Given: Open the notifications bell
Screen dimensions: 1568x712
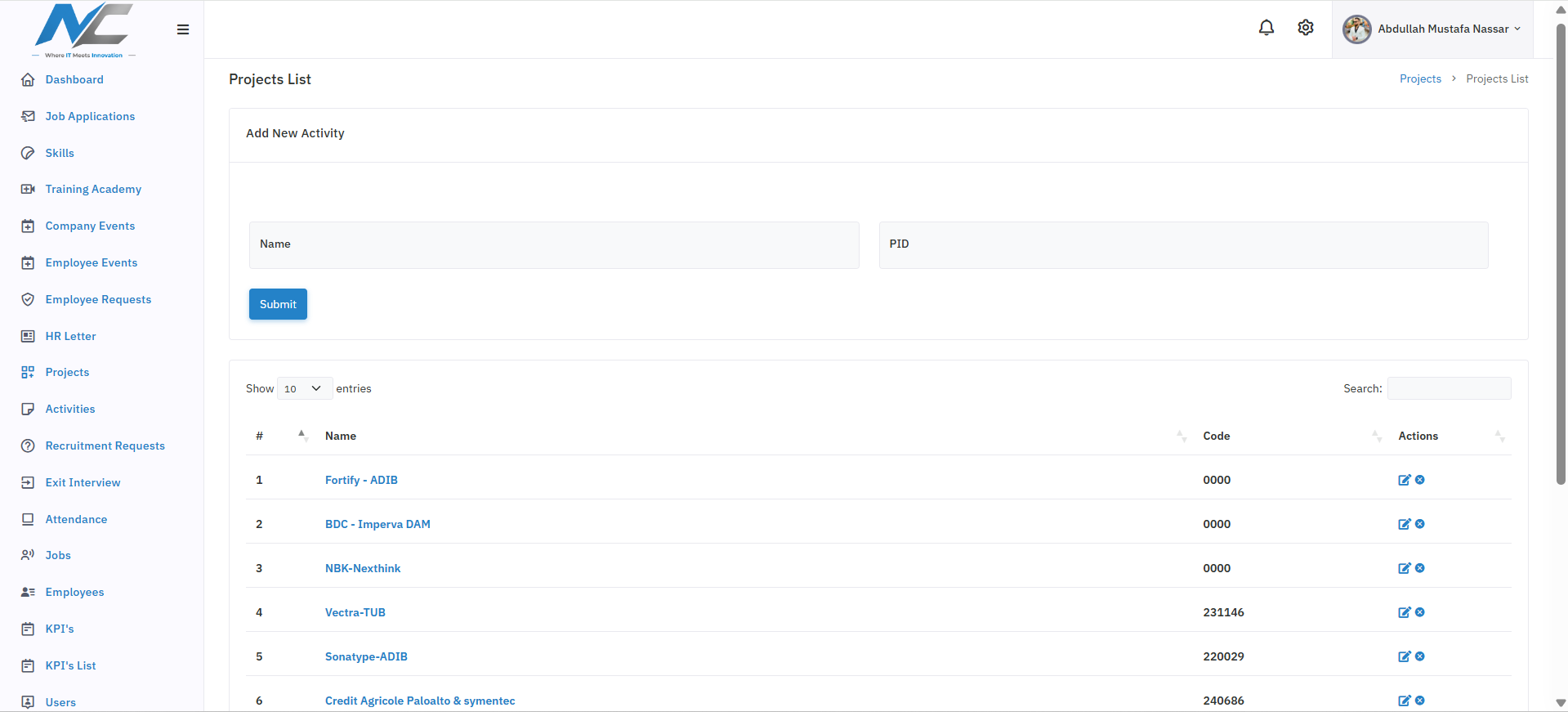Looking at the screenshot, I should pyautogui.click(x=1266, y=28).
